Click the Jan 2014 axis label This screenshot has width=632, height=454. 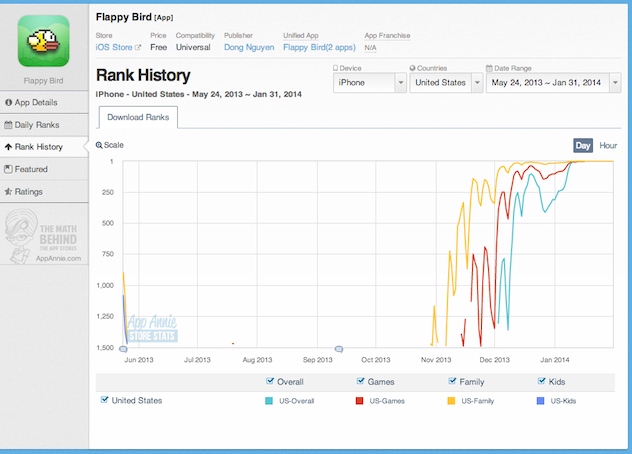pyautogui.click(x=555, y=360)
